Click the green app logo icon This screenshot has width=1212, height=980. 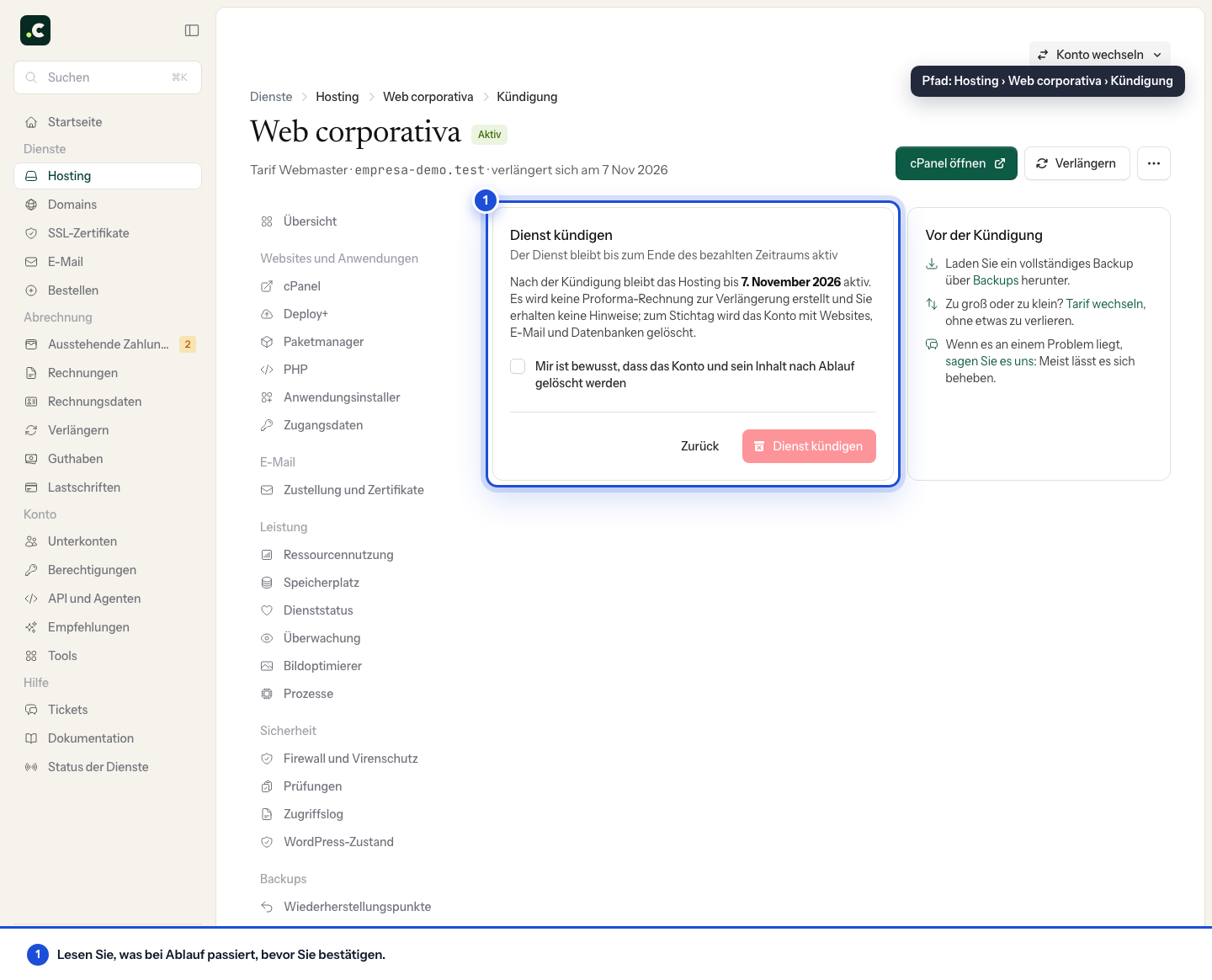(x=35, y=30)
